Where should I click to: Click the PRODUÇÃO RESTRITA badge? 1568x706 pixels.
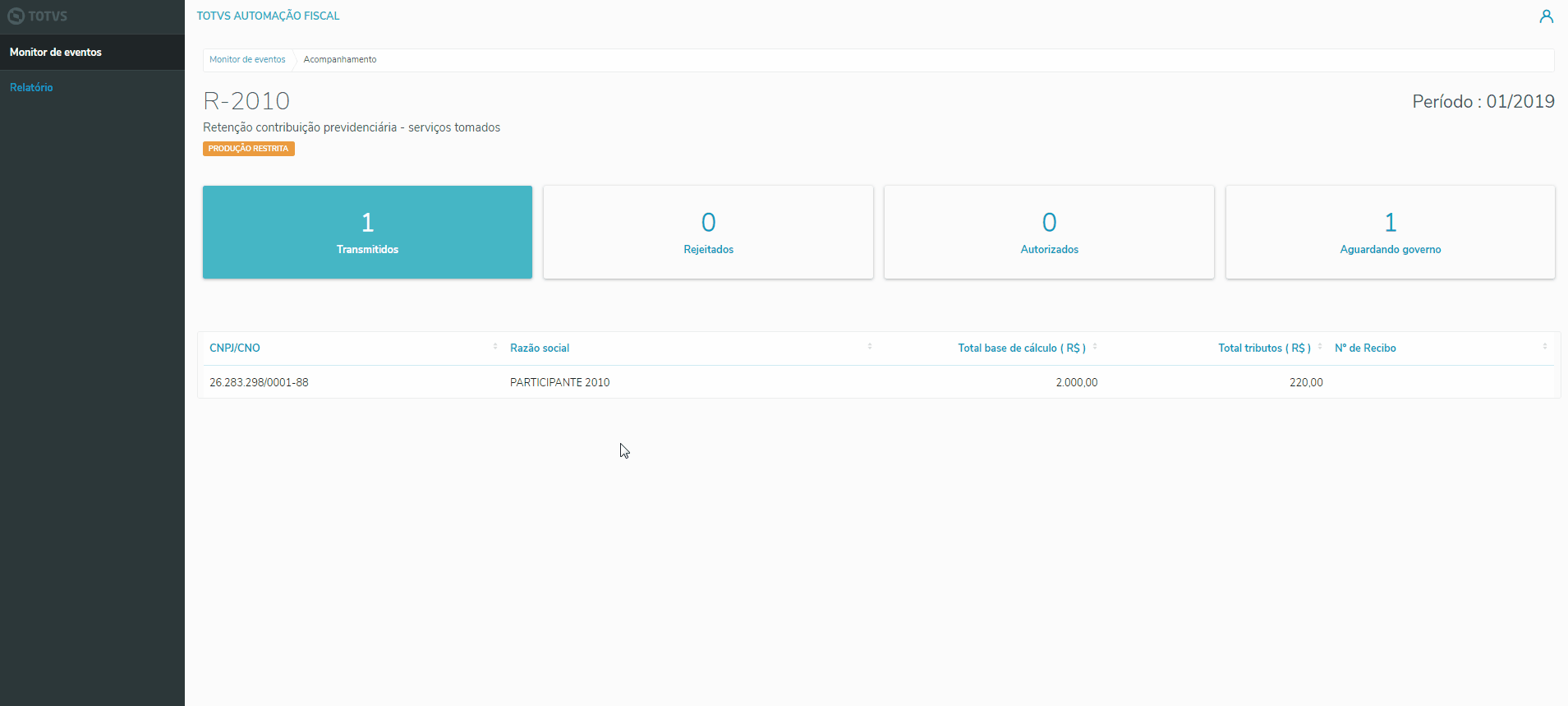[x=249, y=149]
